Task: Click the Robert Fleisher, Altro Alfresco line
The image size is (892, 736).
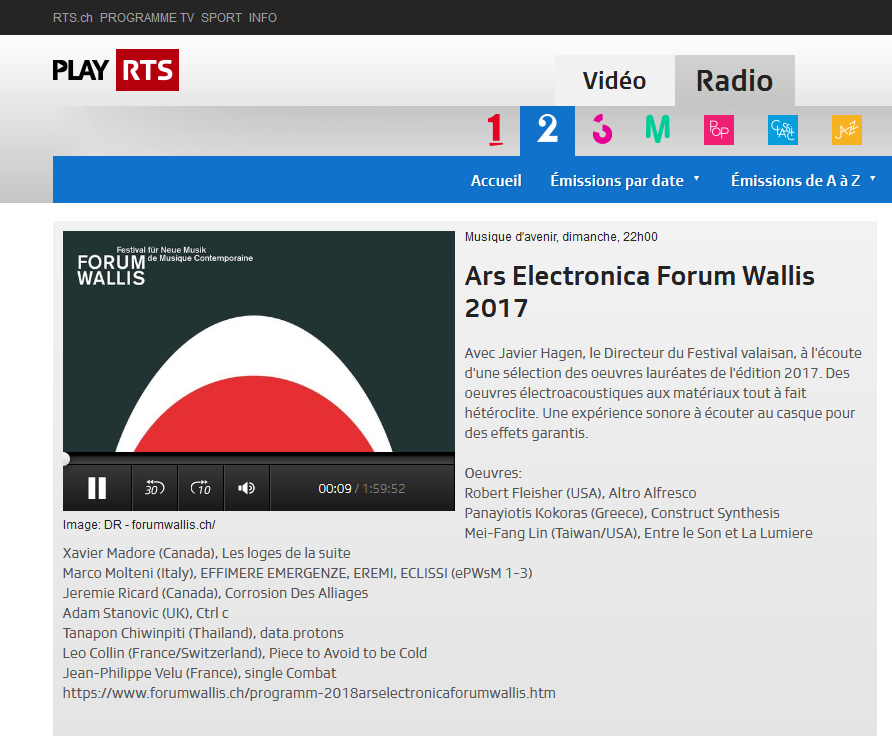Action: 580,493
